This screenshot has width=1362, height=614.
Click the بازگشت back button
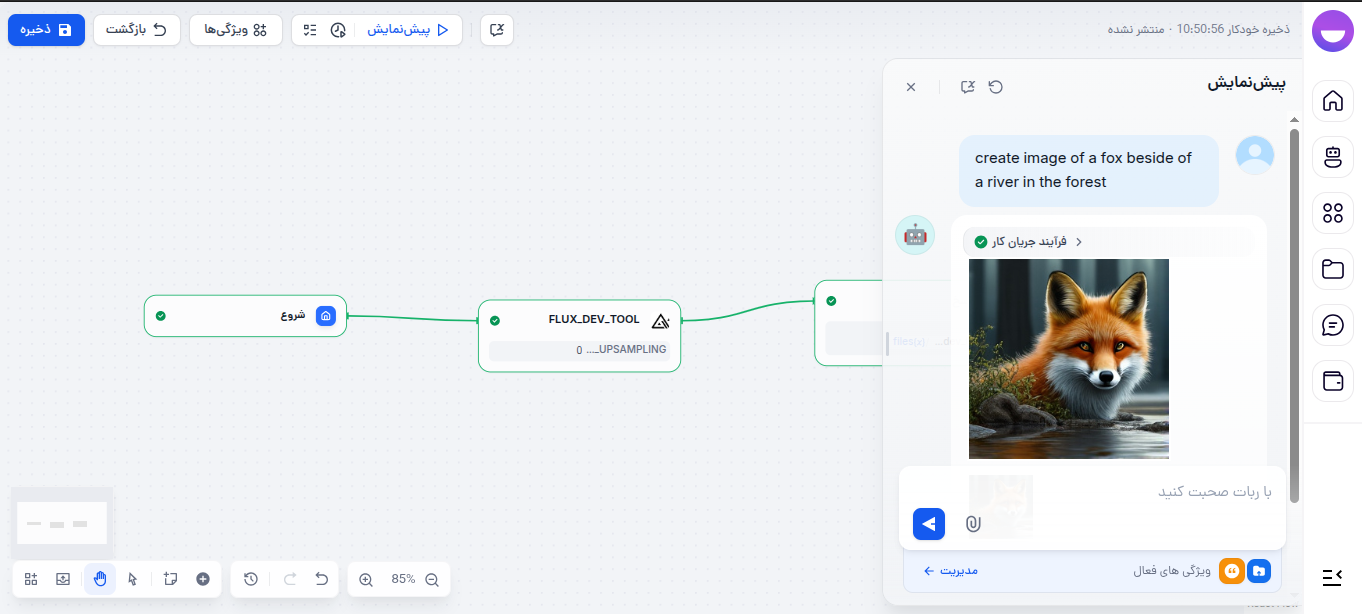click(137, 30)
